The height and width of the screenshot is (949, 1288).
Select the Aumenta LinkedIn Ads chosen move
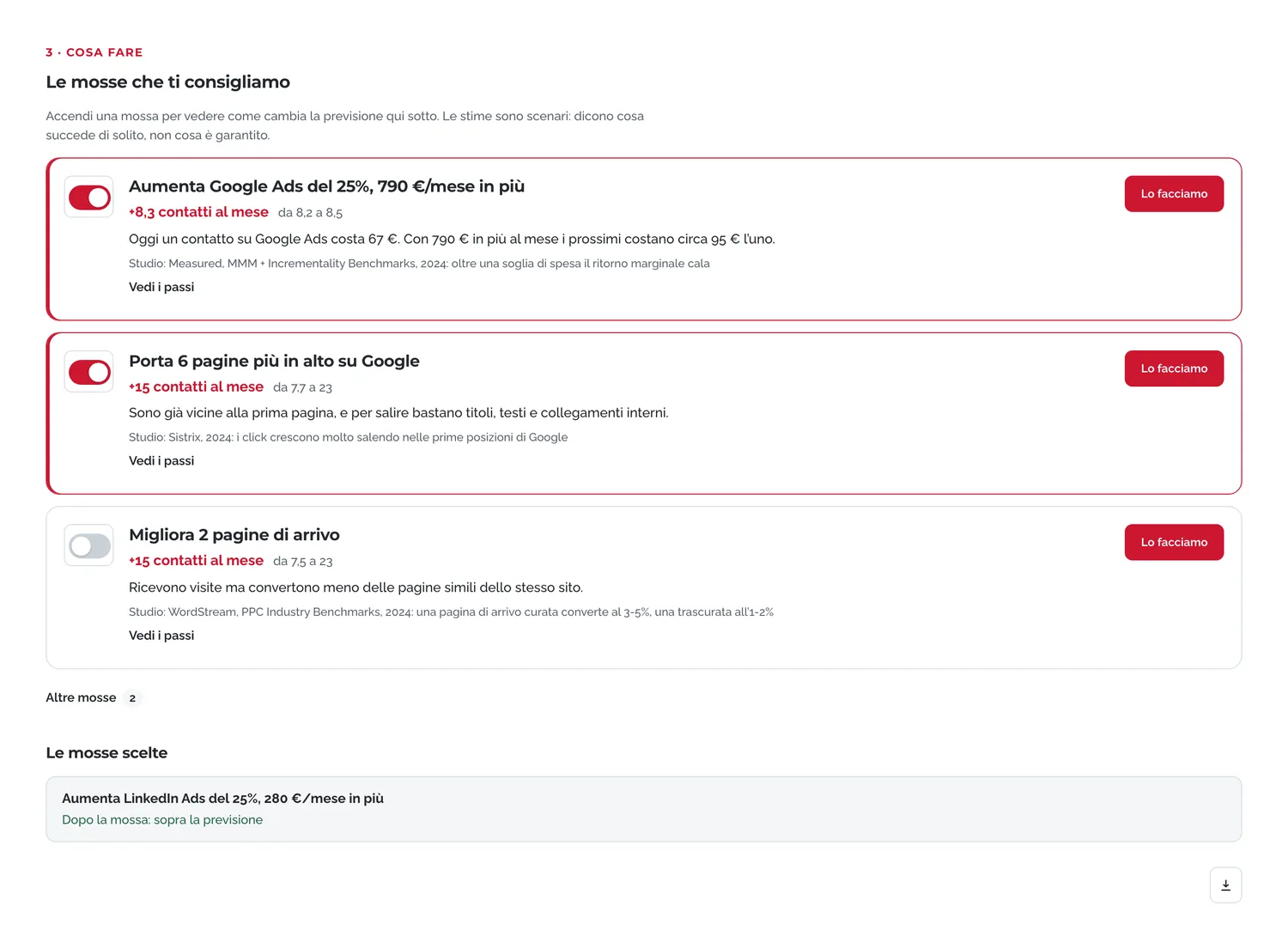643,809
